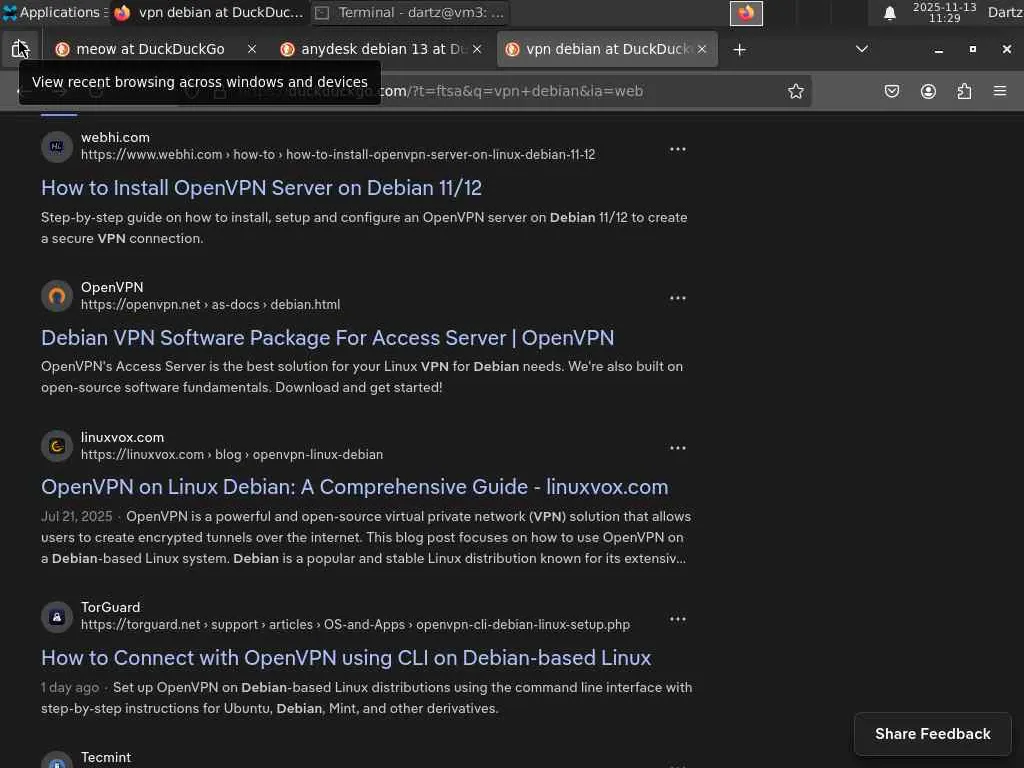Open Debian VPN Software Package For Access Server link
Viewport: 1024px width, 768px height.
327,338
